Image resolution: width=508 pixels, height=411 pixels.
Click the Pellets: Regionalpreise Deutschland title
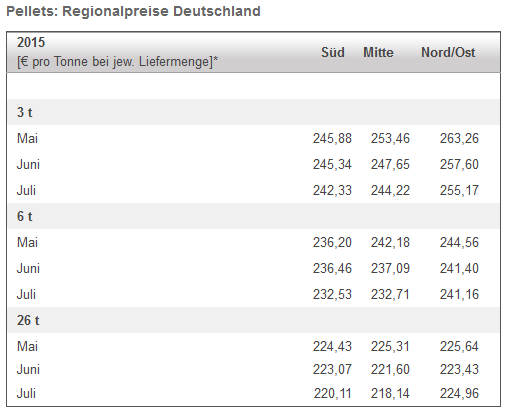click(x=133, y=11)
